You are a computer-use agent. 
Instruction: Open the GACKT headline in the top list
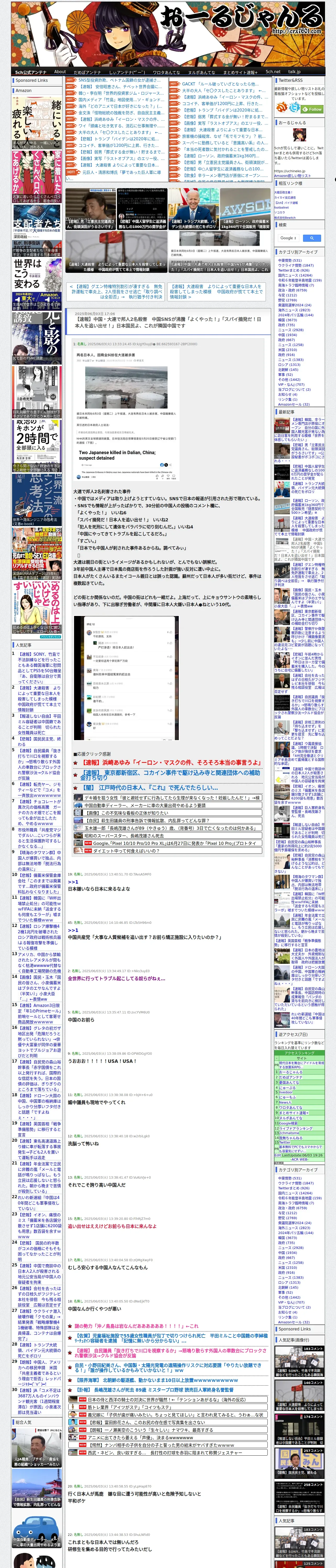tap(220, 84)
